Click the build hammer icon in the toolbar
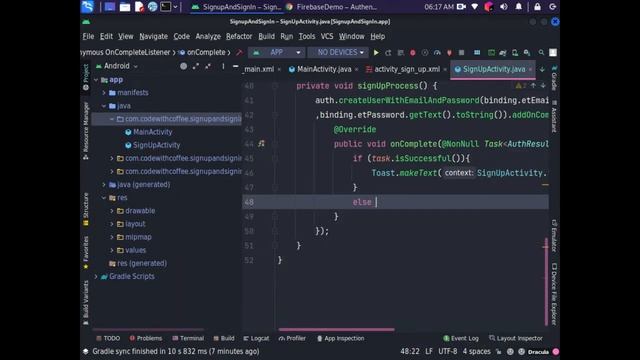The height and width of the screenshot is (360, 640). (x=239, y=53)
